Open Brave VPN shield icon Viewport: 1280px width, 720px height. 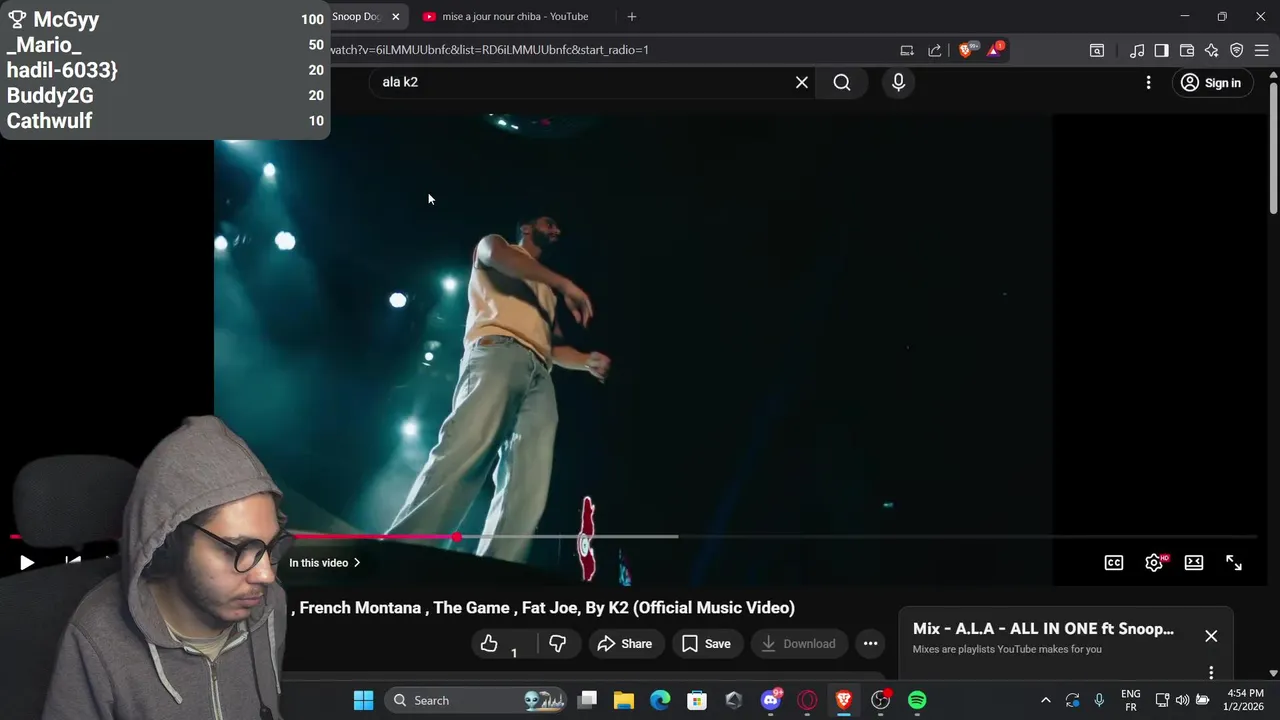(1237, 50)
